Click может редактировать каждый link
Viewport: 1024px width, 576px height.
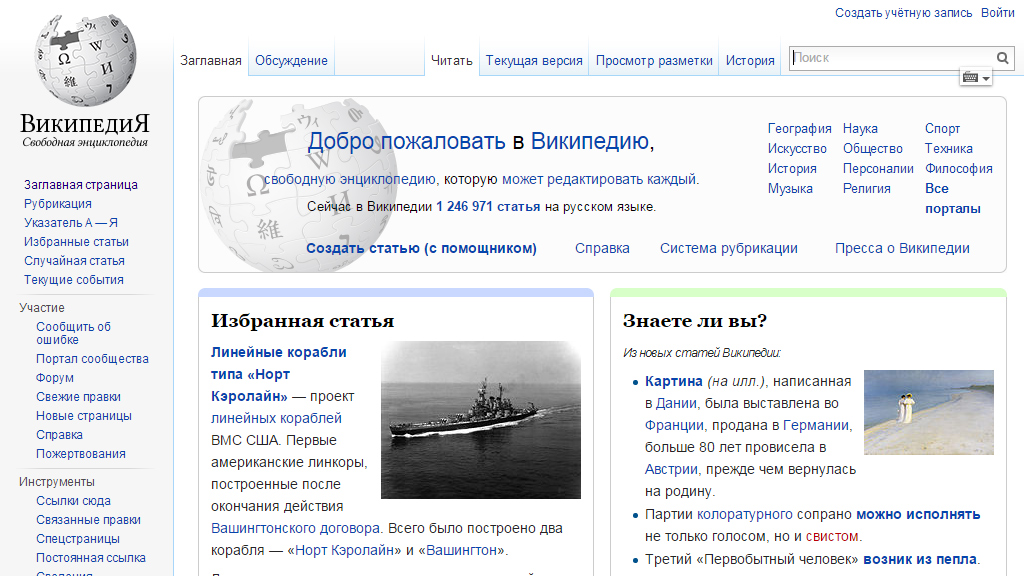(x=599, y=179)
